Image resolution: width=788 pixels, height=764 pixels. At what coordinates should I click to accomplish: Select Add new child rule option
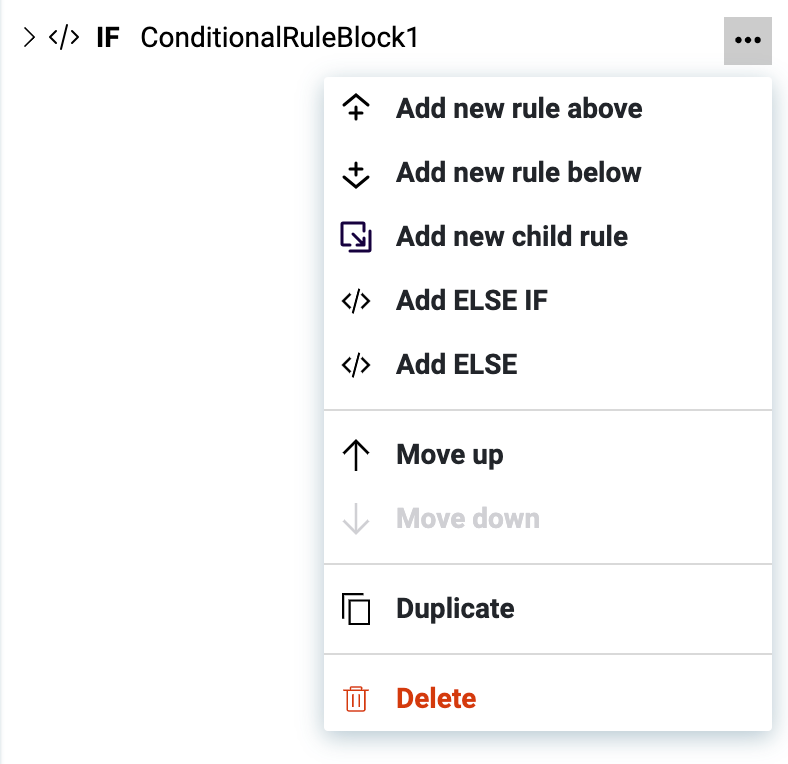(512, 237)
